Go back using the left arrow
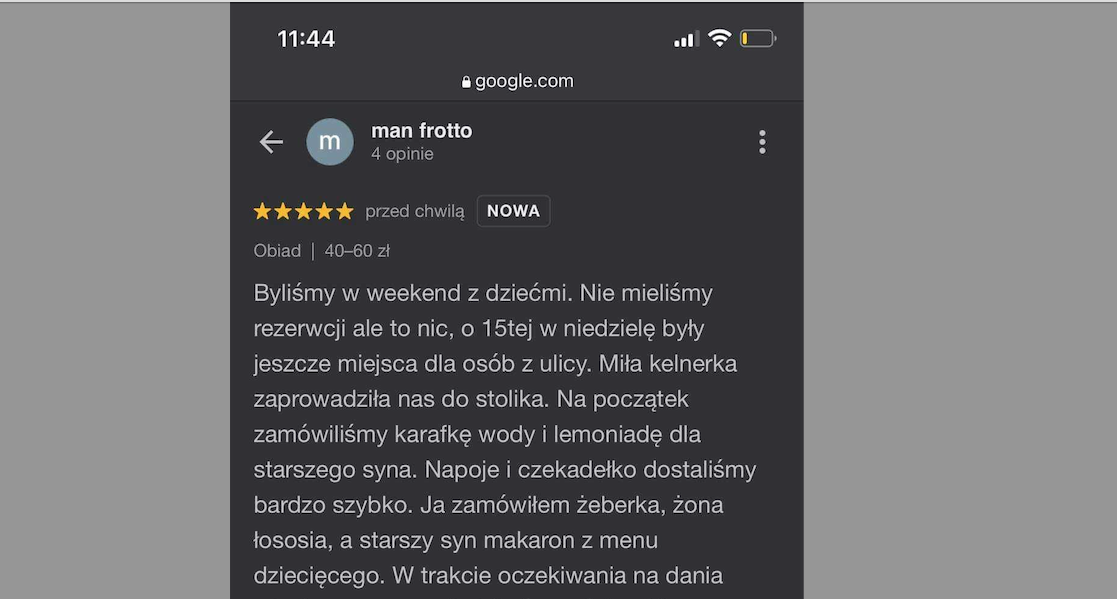This screenshot has width=1117, height=599. (x=271, y=142)
